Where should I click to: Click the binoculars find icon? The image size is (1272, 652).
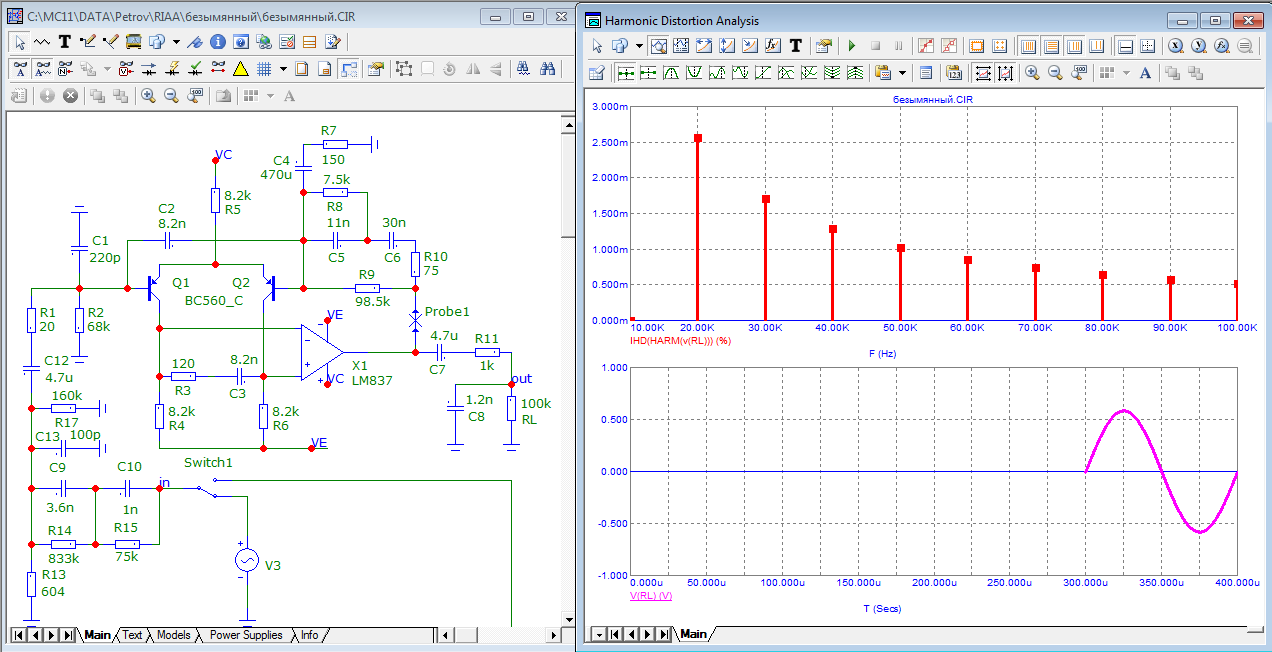point(547,69)
